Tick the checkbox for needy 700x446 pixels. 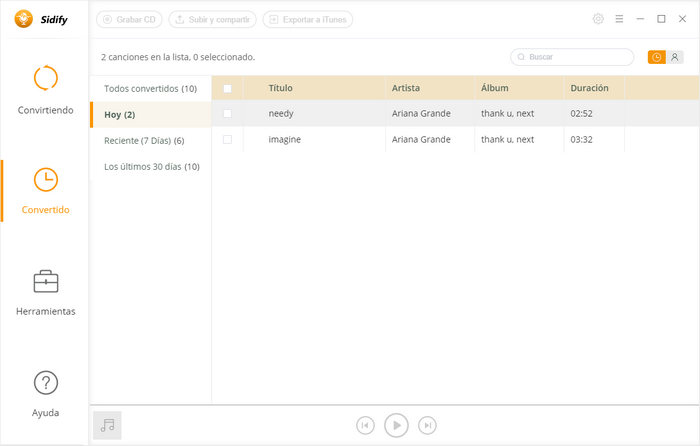point(227,113)
